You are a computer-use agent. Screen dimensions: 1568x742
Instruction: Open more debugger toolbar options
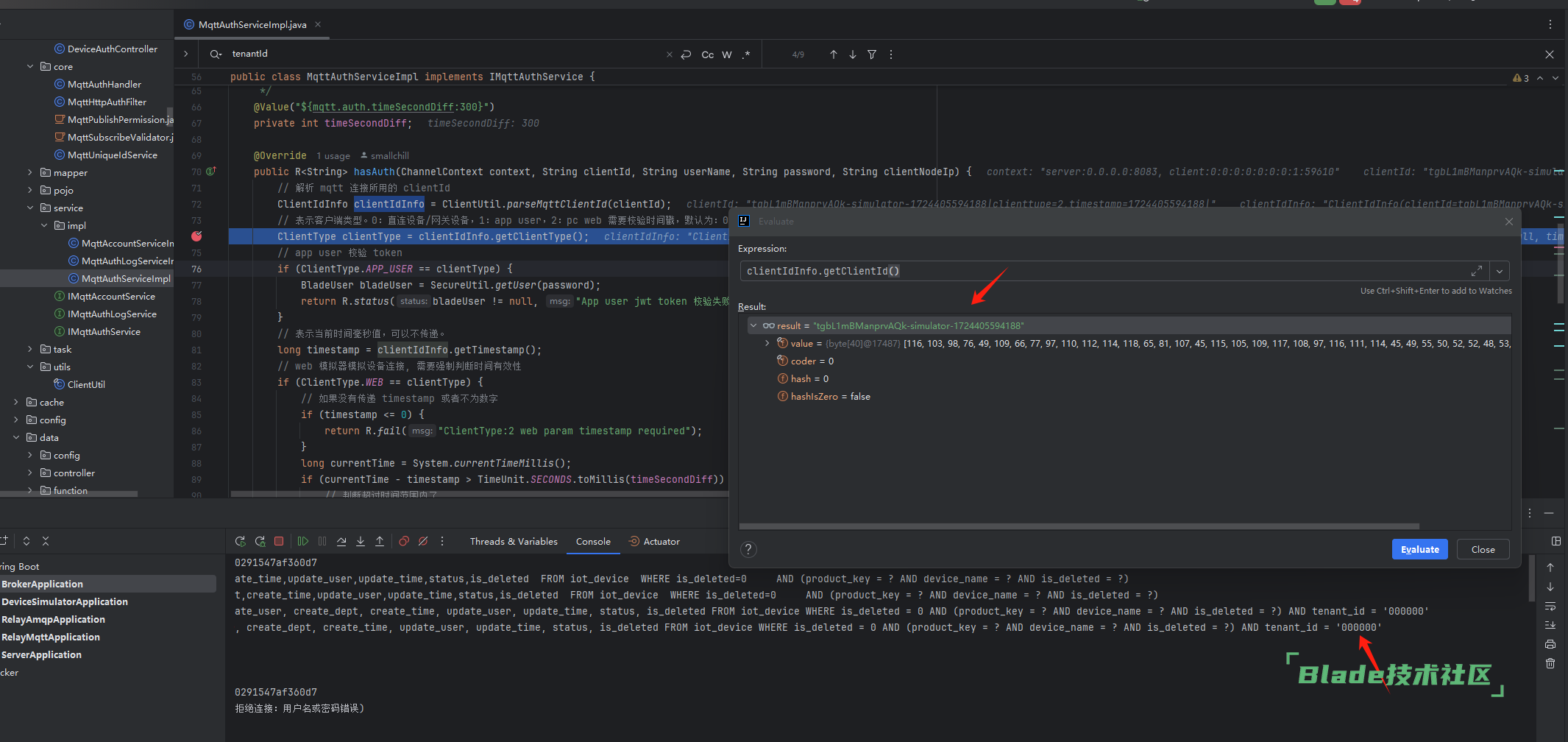[442, 541]
